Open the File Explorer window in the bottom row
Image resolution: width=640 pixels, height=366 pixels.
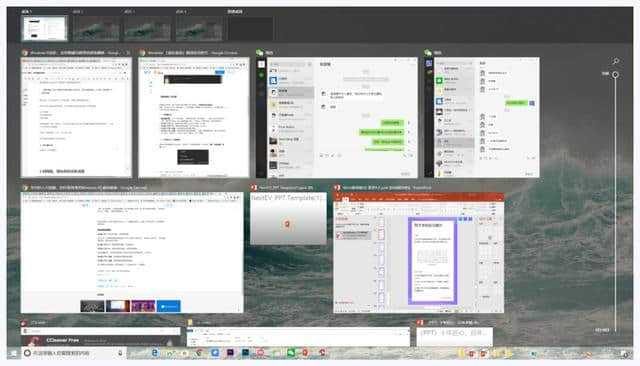point(298,337)
